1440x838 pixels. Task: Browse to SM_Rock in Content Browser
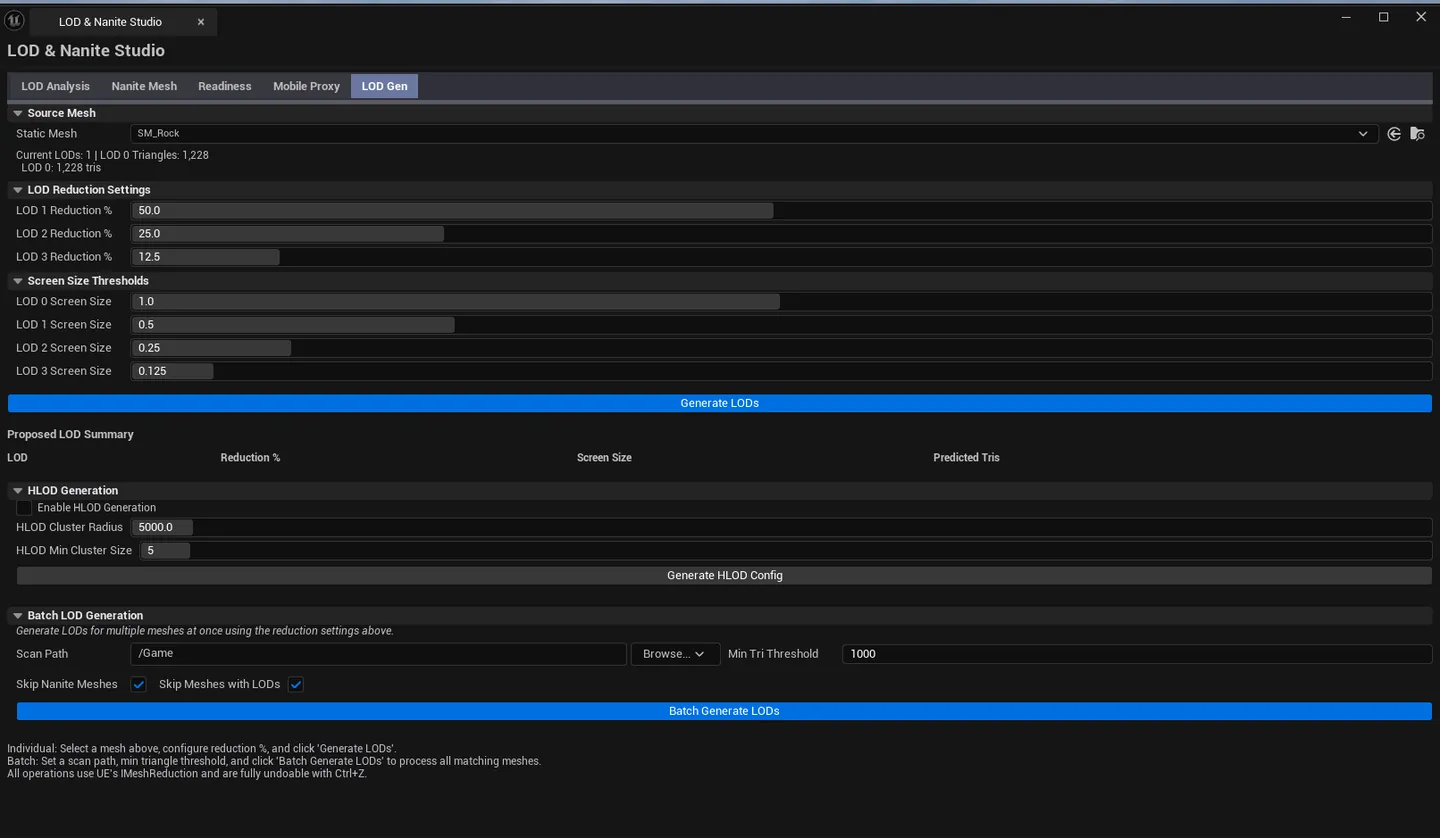coord(1417,134)
